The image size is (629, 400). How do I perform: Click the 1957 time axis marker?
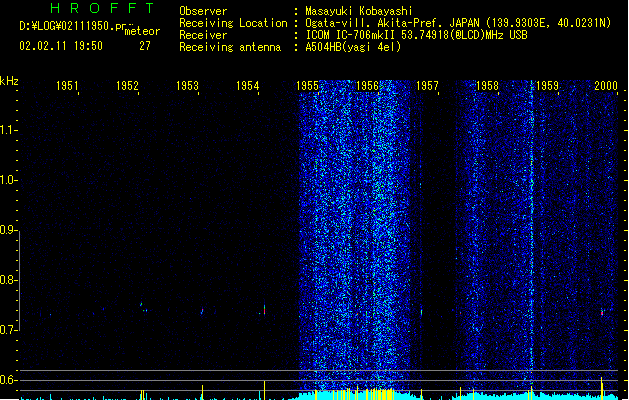pos(427,86)
